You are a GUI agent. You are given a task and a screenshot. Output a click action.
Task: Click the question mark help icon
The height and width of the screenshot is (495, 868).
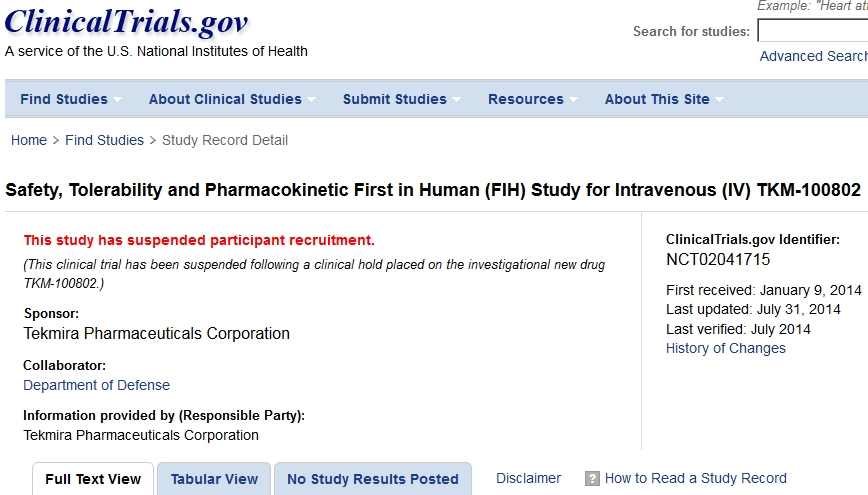[592, 479]
